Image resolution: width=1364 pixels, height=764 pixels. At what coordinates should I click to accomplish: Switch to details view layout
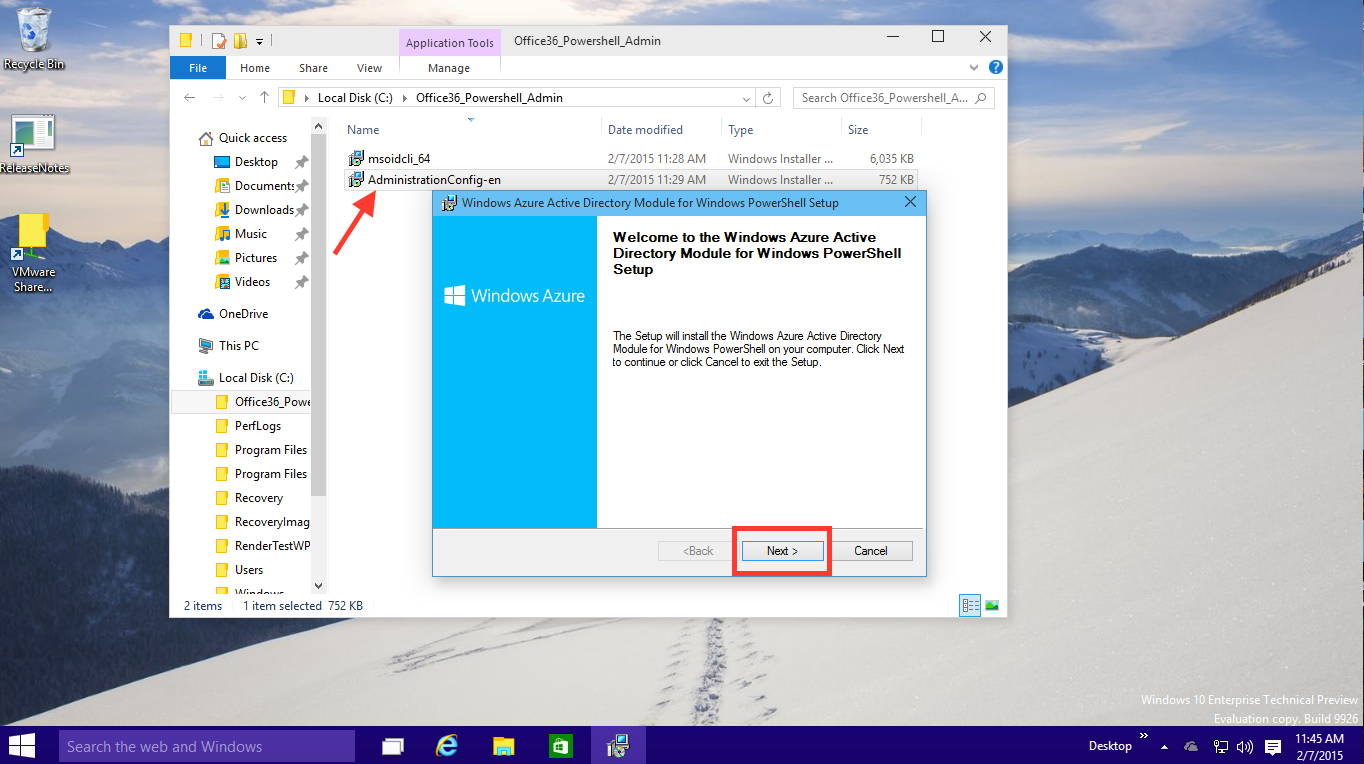tap(969, 605)
